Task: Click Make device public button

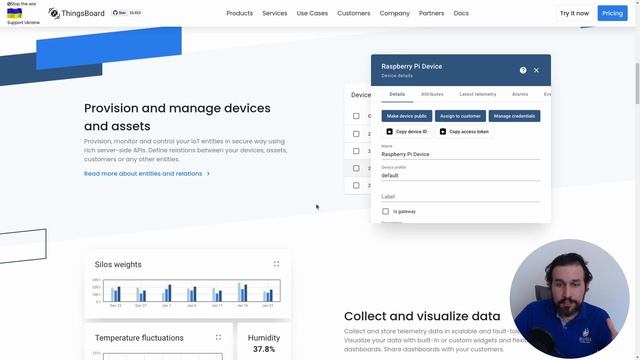Action: [407, 116]
